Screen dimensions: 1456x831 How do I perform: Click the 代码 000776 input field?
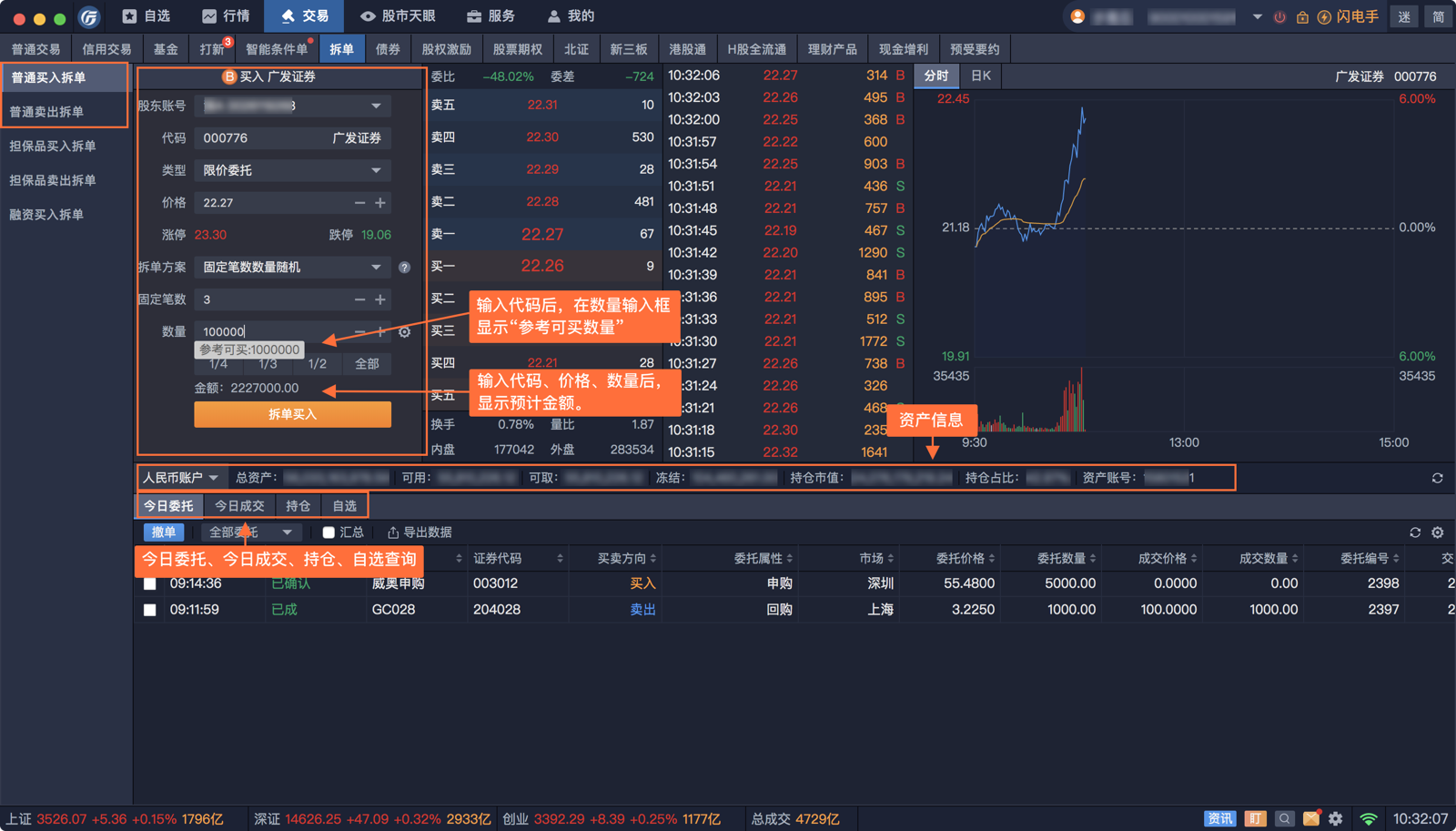(293, 138)
